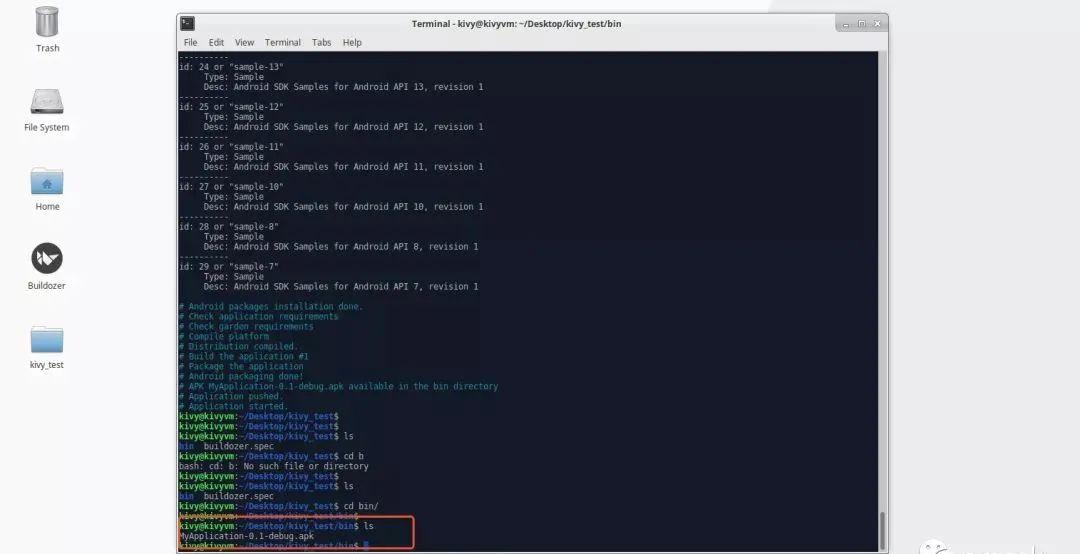This screenshot has height=554, width=1080.
Task: Click the terminal cursor at last prompt
Action: (367, 546)
